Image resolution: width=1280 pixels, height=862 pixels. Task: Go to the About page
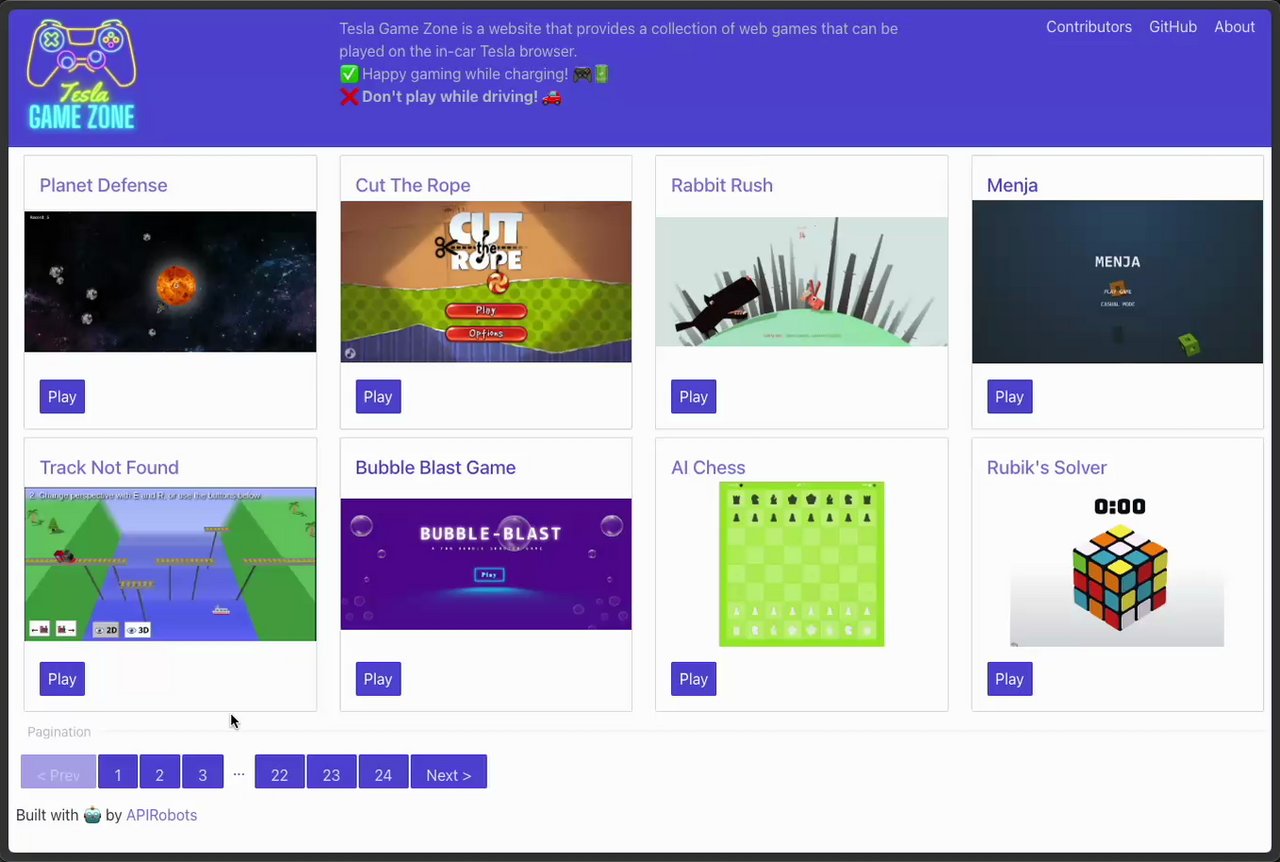click(x=1234, y=27)
